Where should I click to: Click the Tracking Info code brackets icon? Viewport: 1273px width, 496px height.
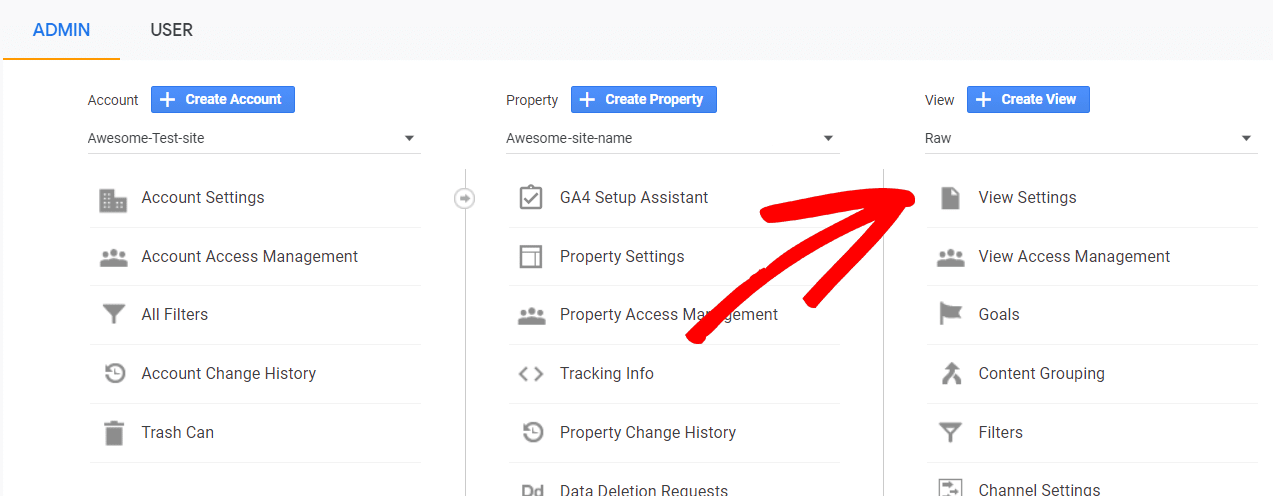(x=531, y=374)
